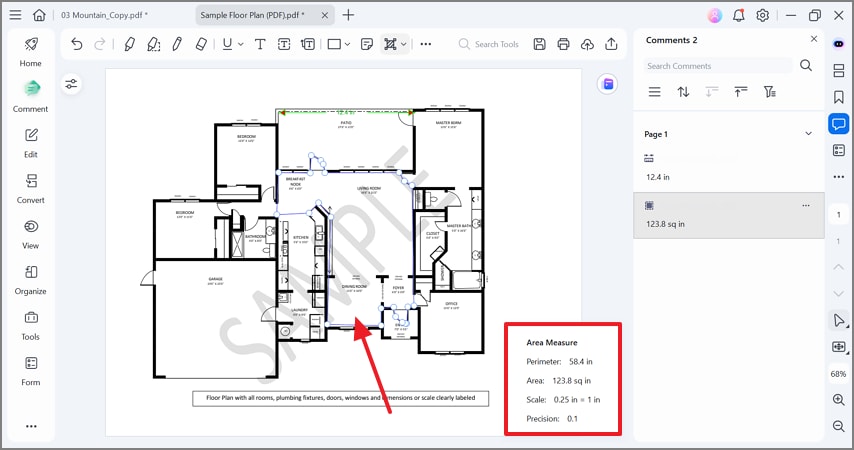Open the Convert sidebar section

point(30,189)
